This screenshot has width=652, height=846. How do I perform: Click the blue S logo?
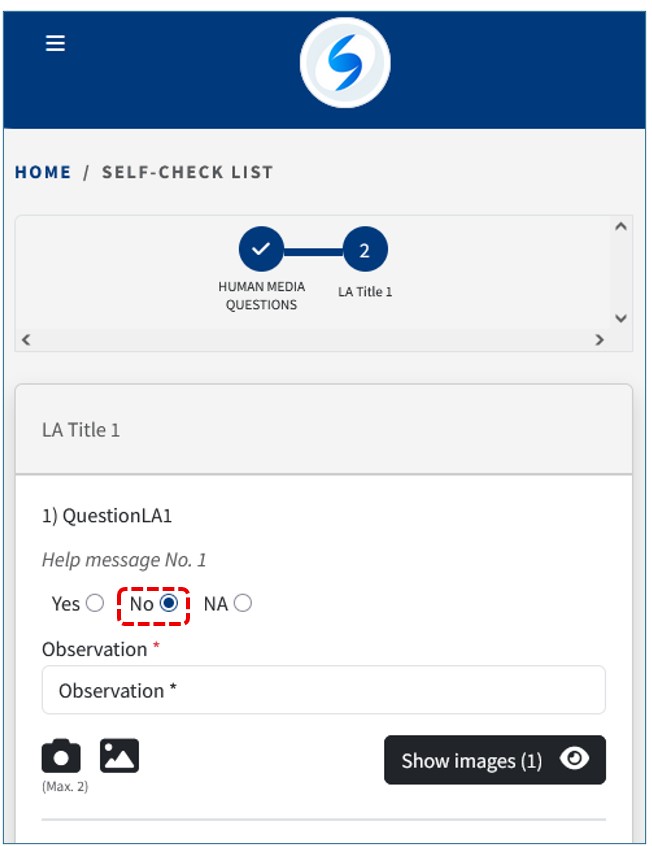coord(345,63)
